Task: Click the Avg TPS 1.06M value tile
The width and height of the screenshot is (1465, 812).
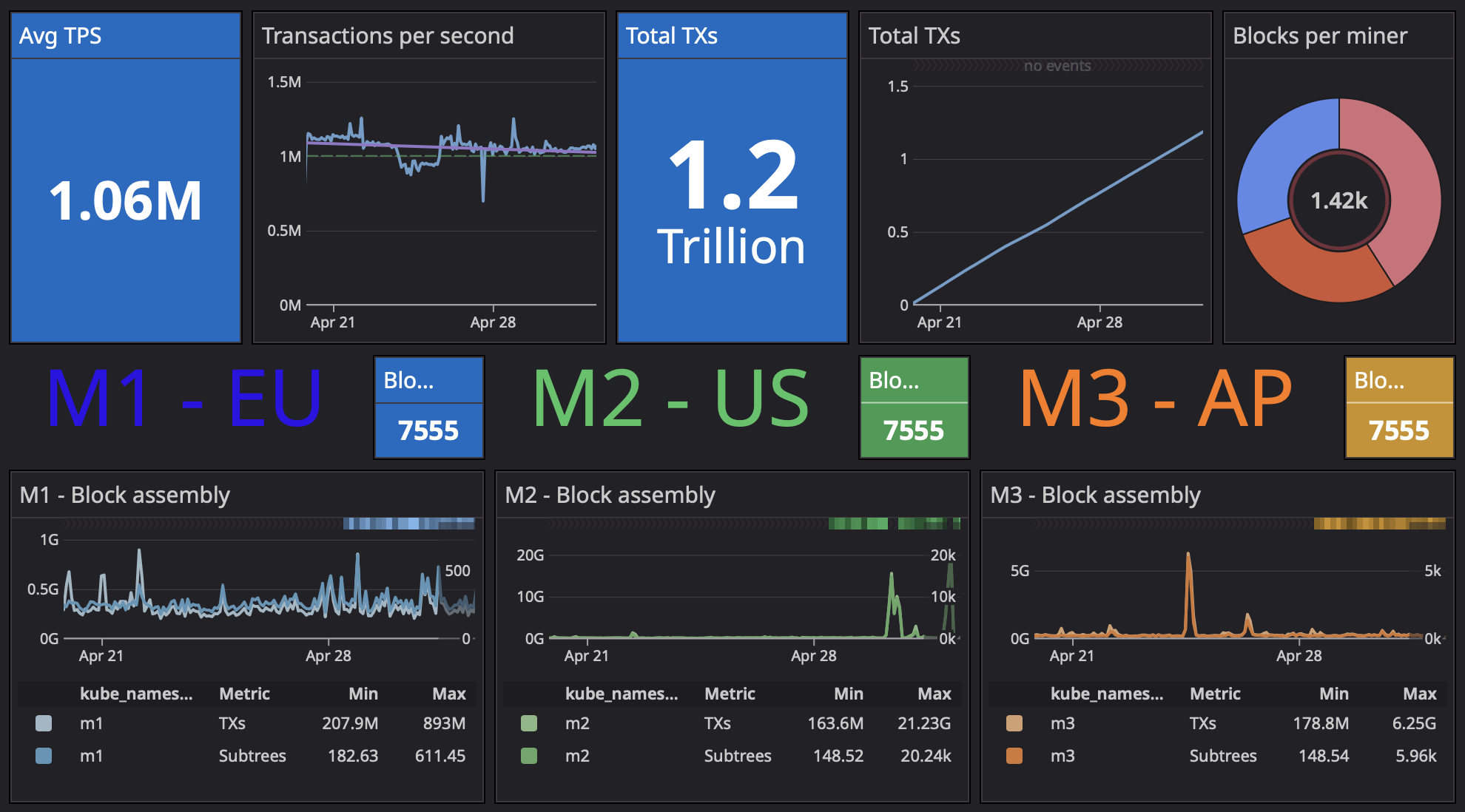Action: pyautogui.click(x=126, y=200)
